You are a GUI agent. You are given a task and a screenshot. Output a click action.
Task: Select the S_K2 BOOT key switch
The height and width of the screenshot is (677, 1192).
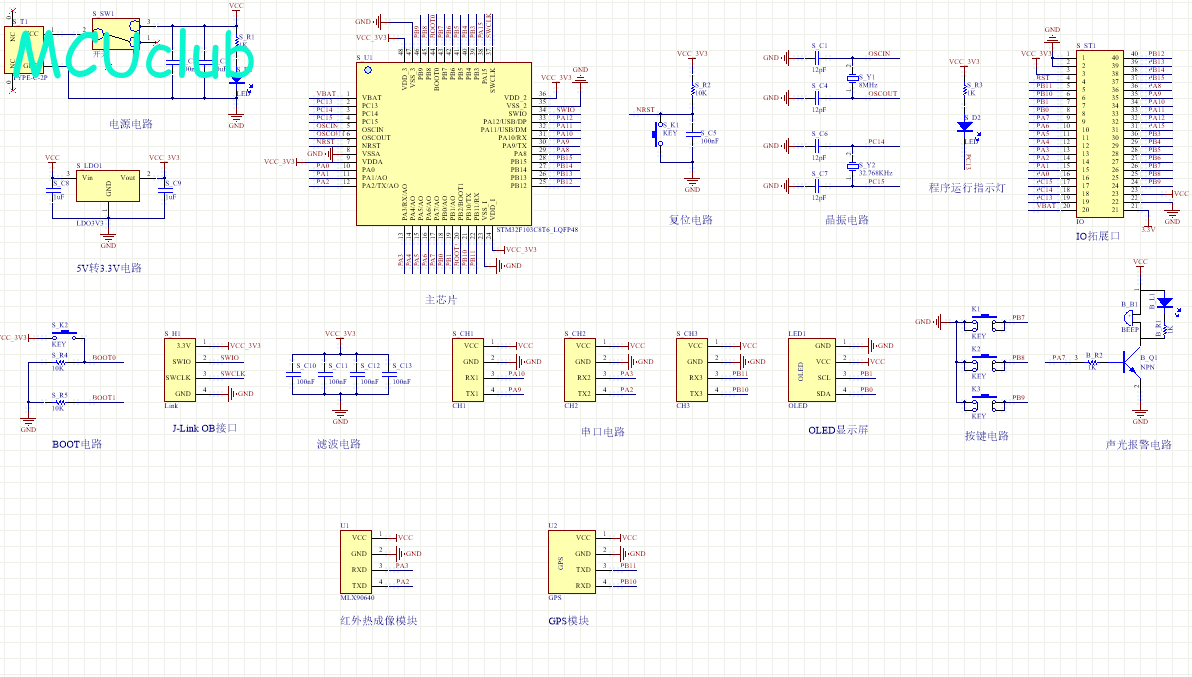pos(63,334)
